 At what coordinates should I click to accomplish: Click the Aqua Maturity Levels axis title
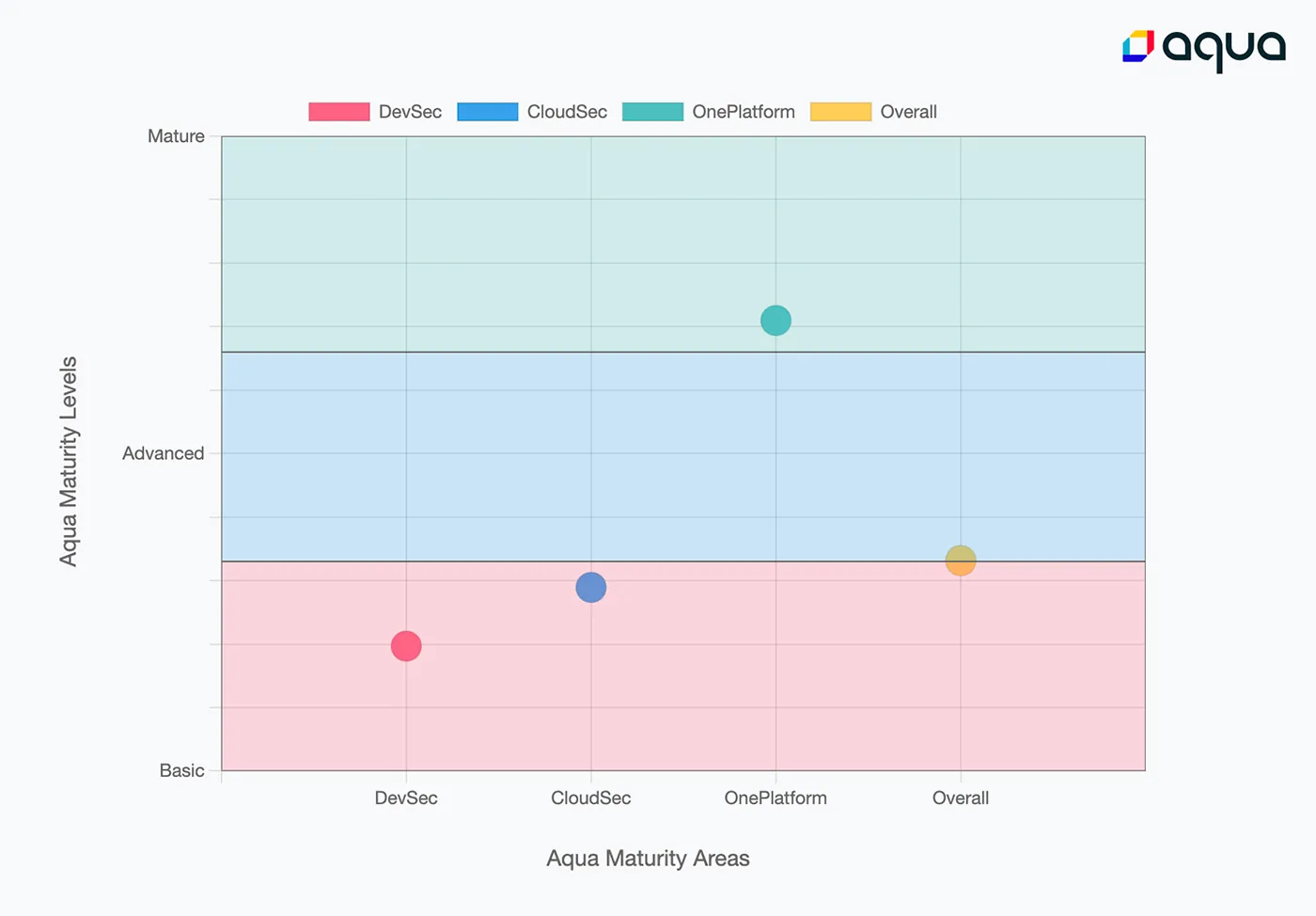69,461
